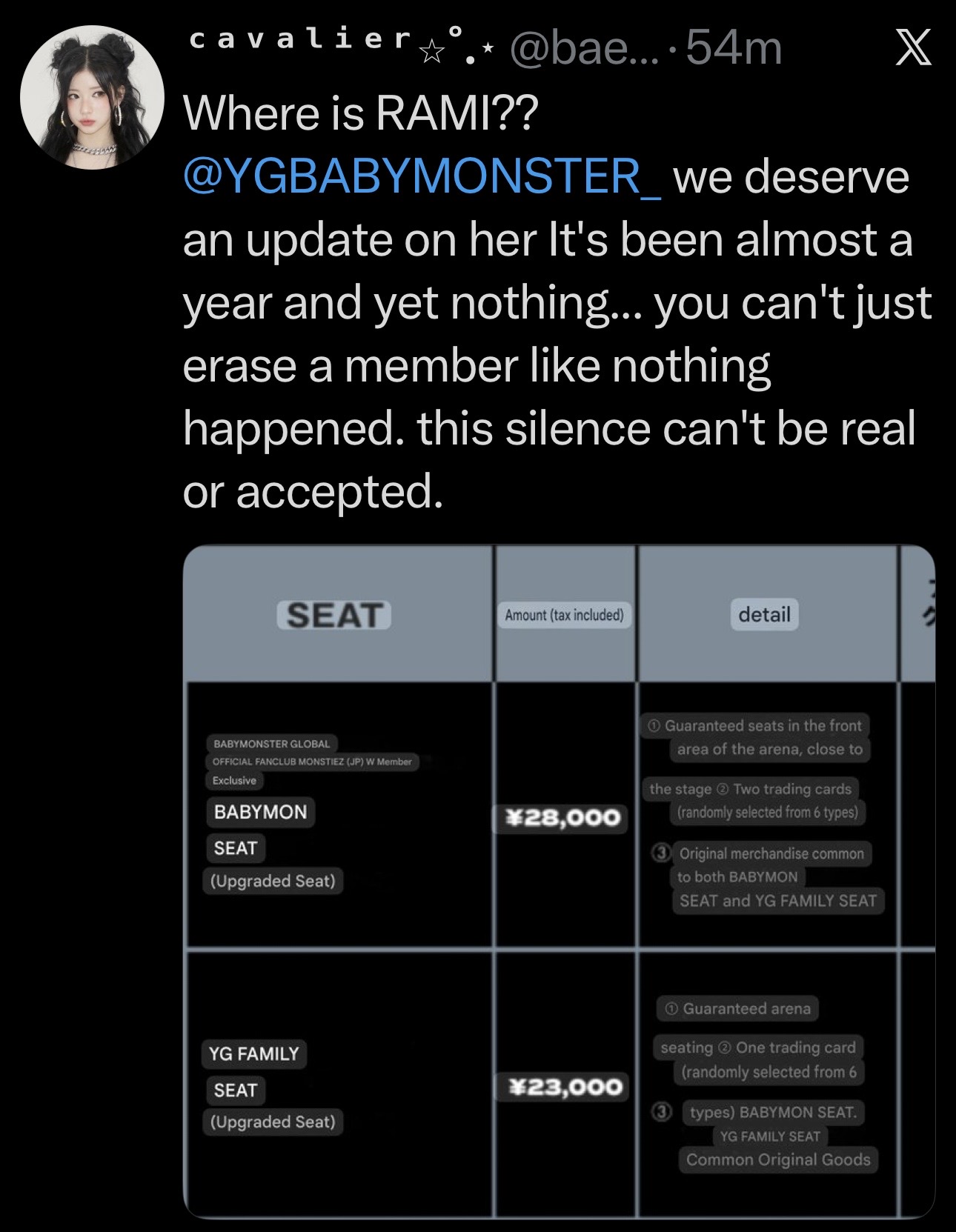Click the circled 3 icon in BABYMON details
Viewport: 956px width, 1232px height.
pos(661,852)
